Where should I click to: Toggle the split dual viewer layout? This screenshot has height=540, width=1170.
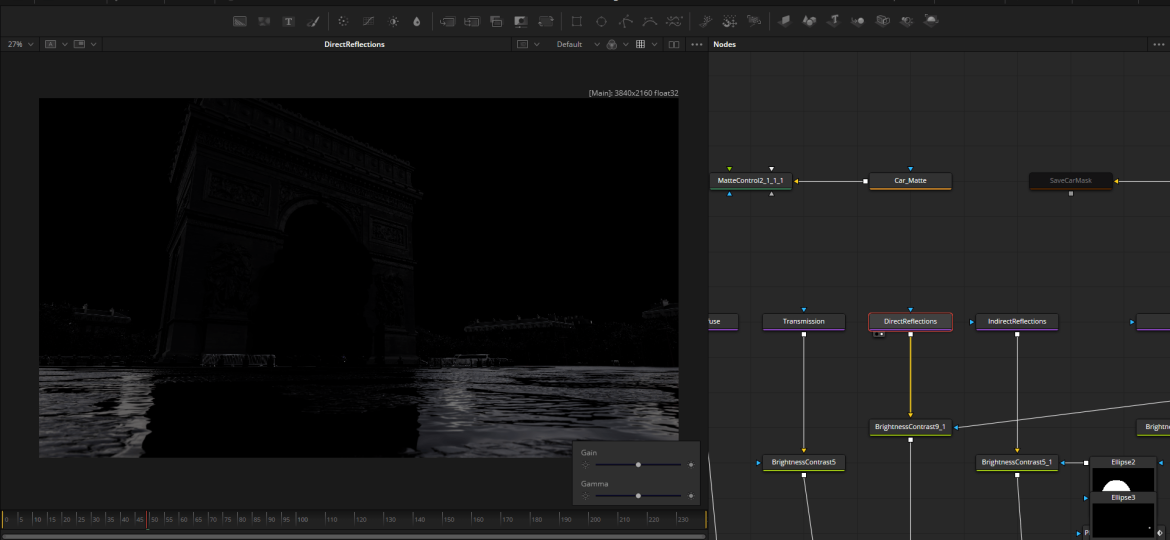[x=673, y=44]
